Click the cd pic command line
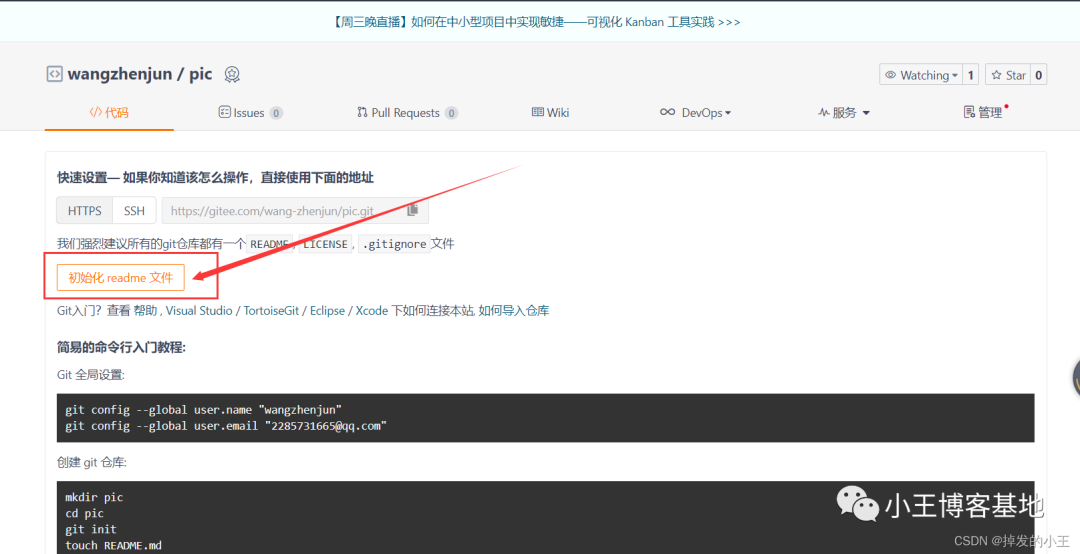Image resolution: width=1080 pixels, height=554 pixels. coord(84,513)
